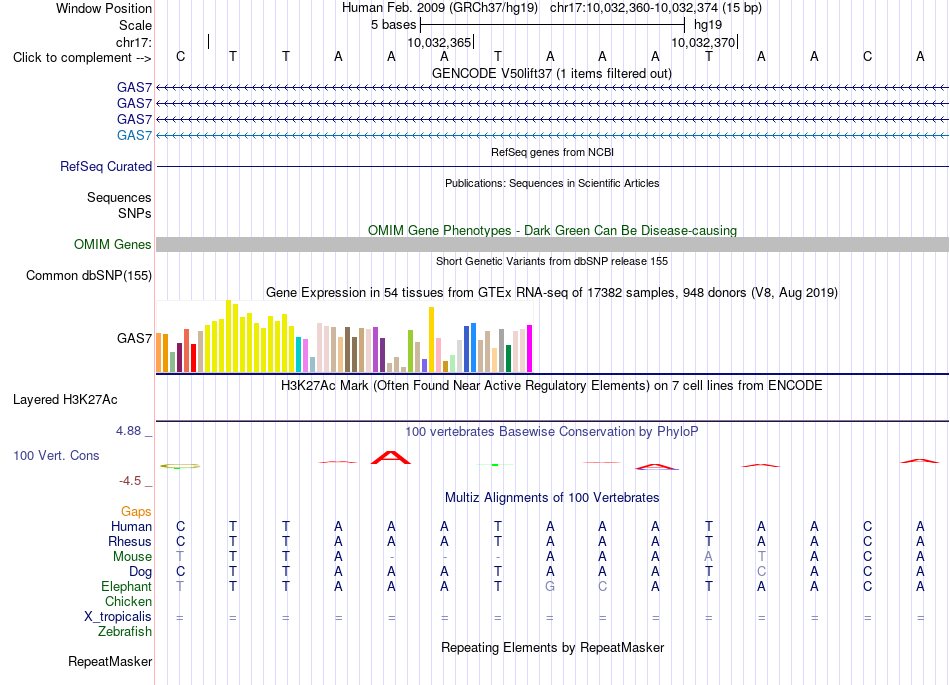The image size is (950, 685).
Task: Select the Rhesus species row label
Action: [x=130, y=541]
